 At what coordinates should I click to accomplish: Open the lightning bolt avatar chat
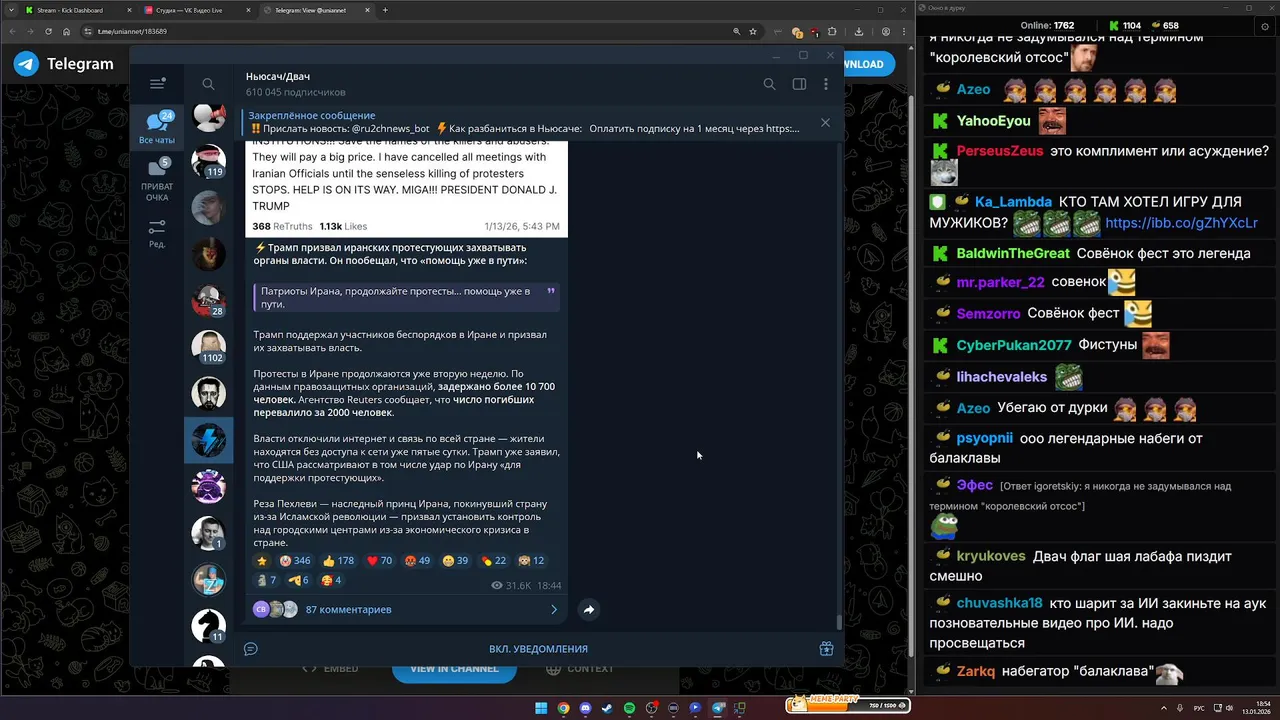pos(208,439)
